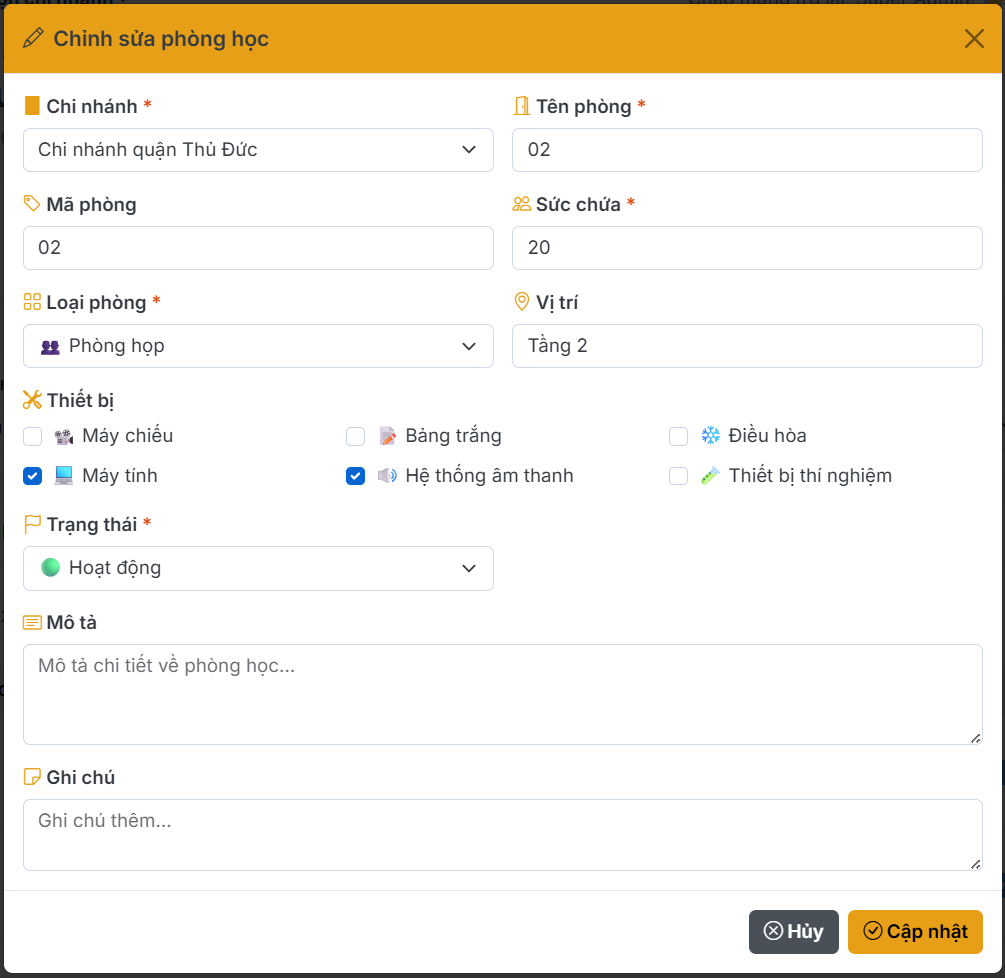1005x978 pixels.
Task: Click the snowflake icon next to Điều hòa
Action: pos(710,436)
